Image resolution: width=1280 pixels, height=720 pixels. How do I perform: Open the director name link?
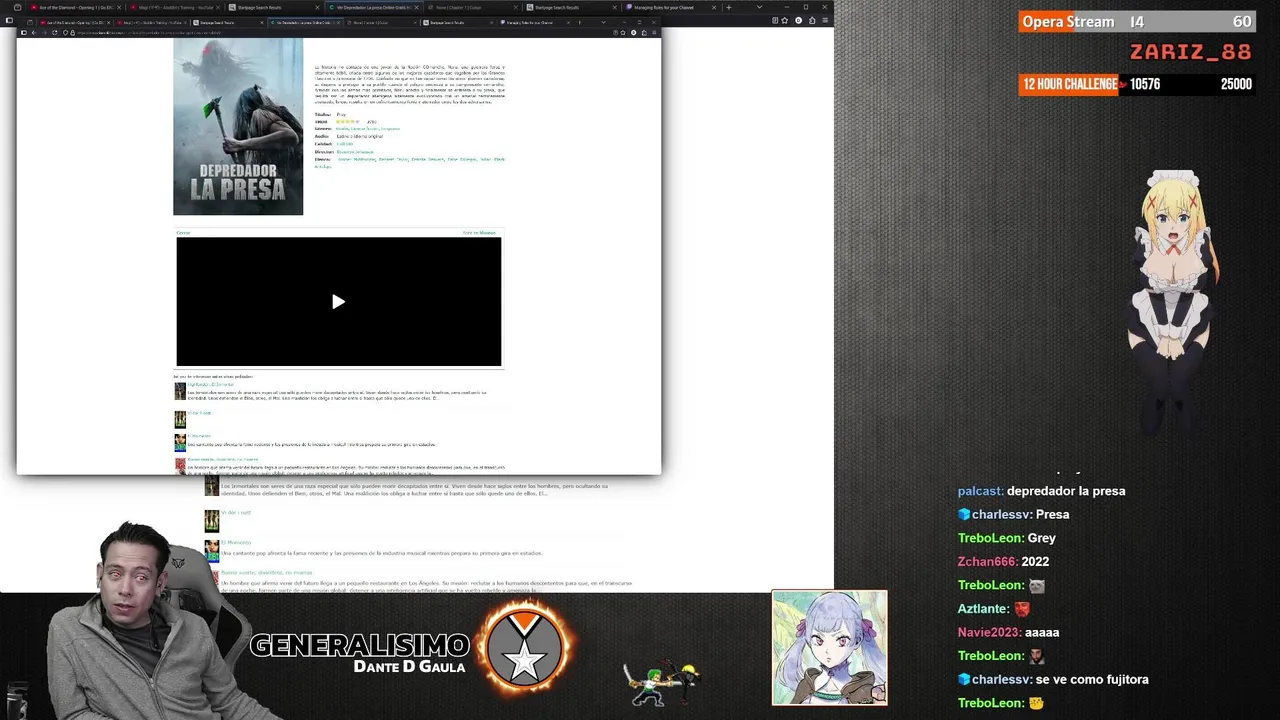(355, 151)
